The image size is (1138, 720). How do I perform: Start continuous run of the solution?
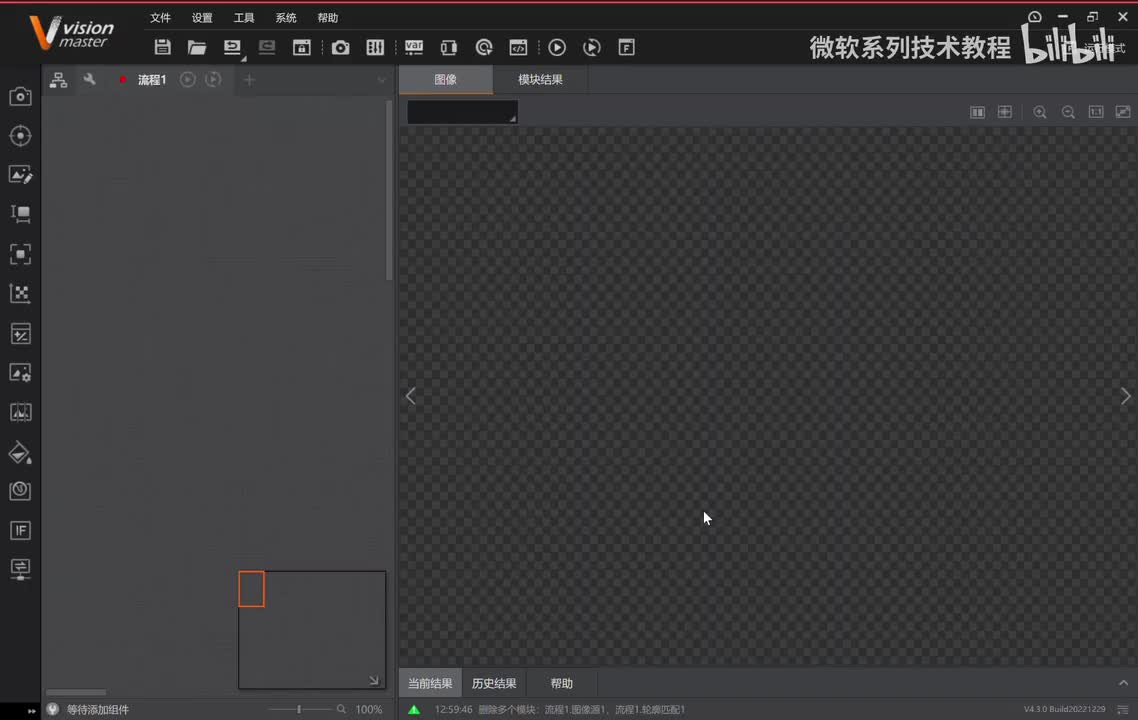591,47
